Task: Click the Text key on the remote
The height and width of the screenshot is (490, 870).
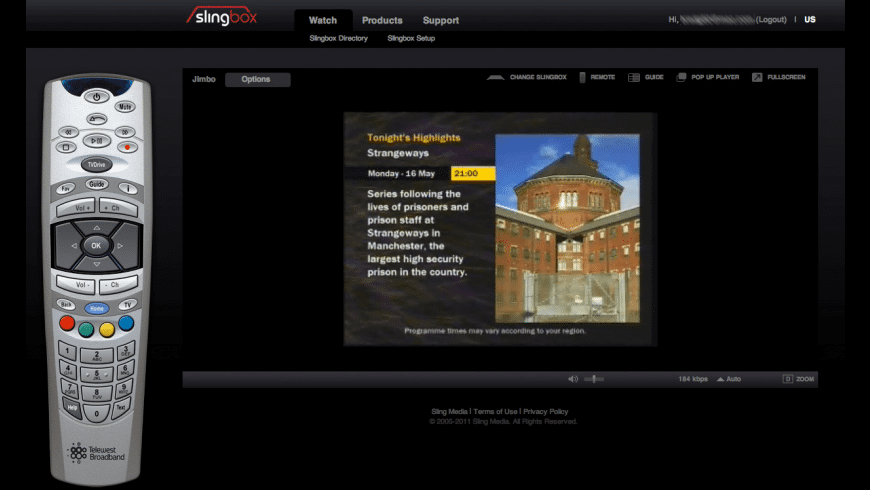Action: coord(121,408)
